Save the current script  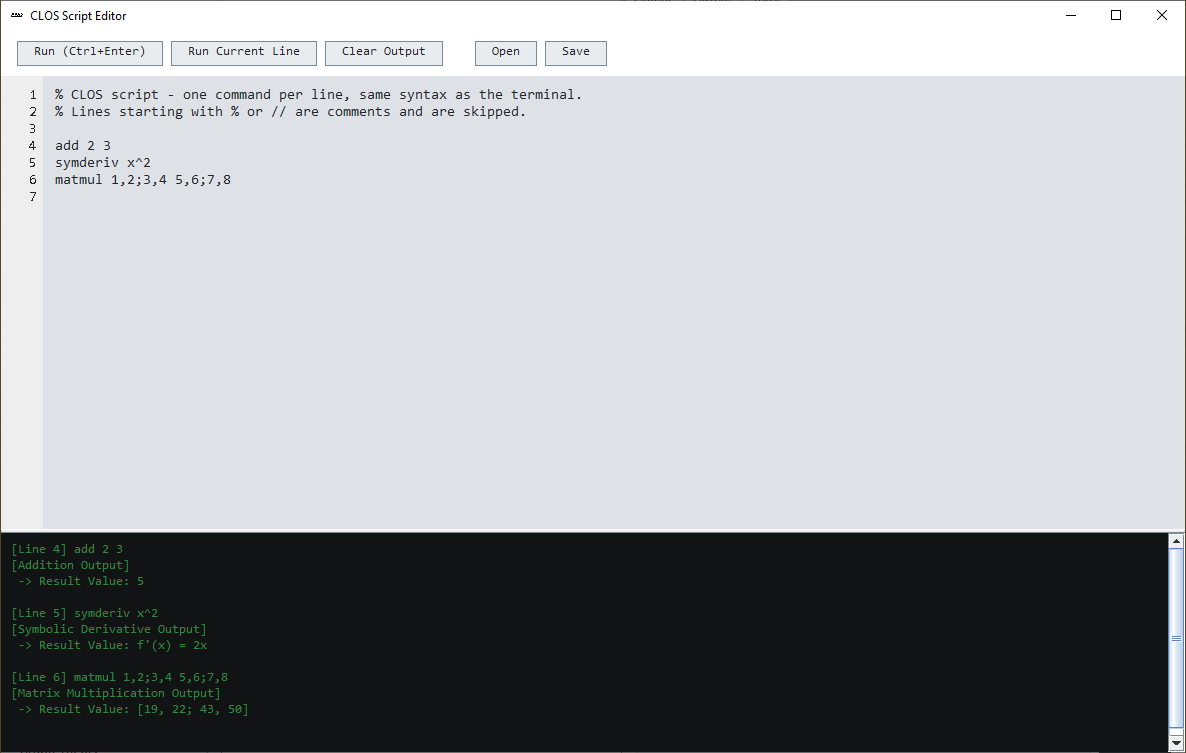[576, 52]
